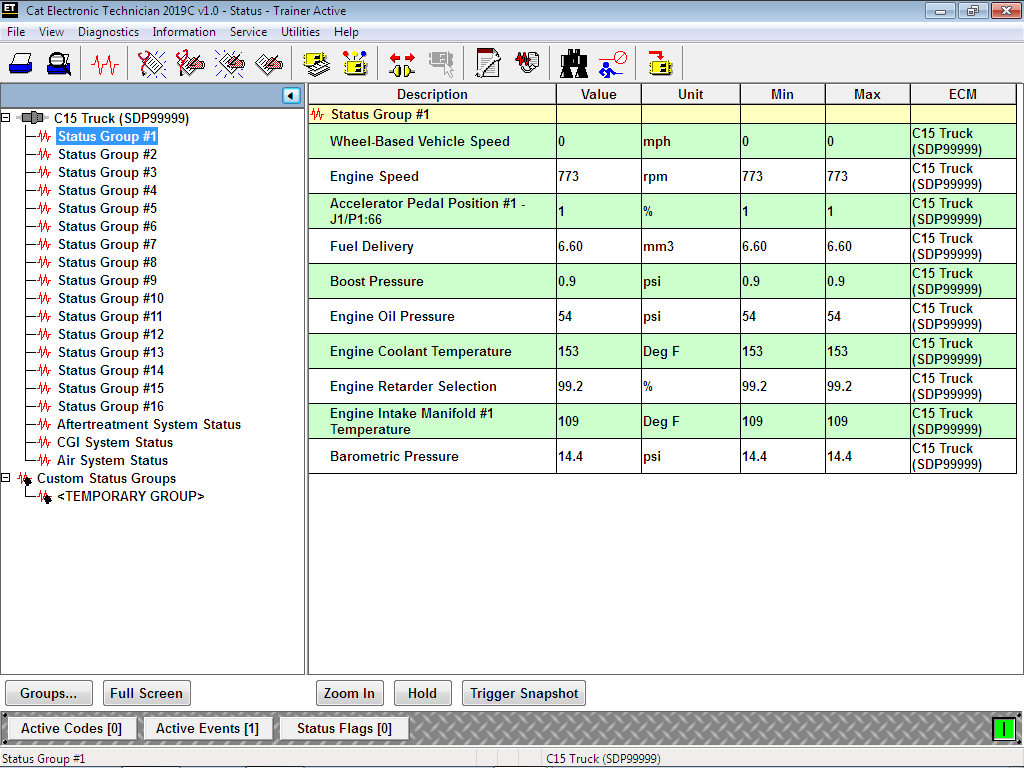Open Active Diagnostic Codes toolbar icon
This screenshot has width=1024, height=768.
(150, 63)
